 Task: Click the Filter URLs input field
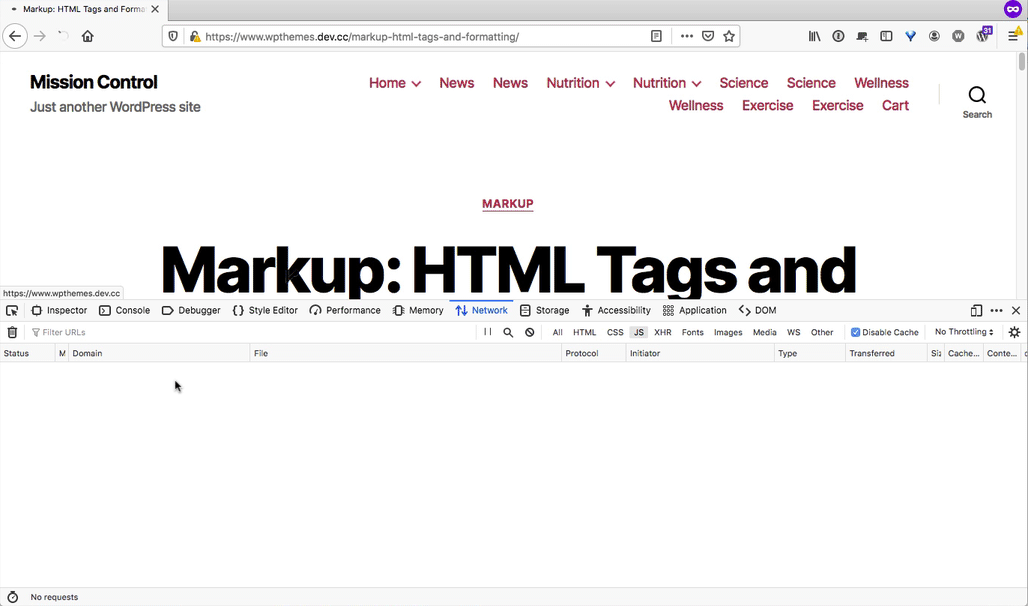coord(250,332)
